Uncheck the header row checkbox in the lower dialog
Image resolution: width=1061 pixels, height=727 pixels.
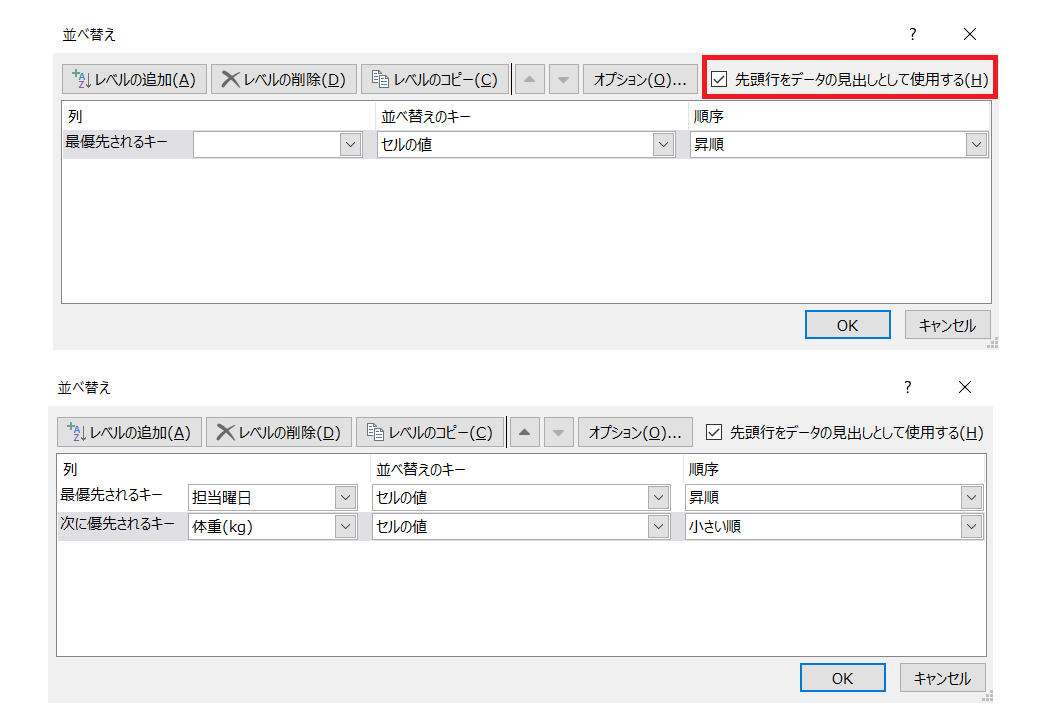point(714,433)
